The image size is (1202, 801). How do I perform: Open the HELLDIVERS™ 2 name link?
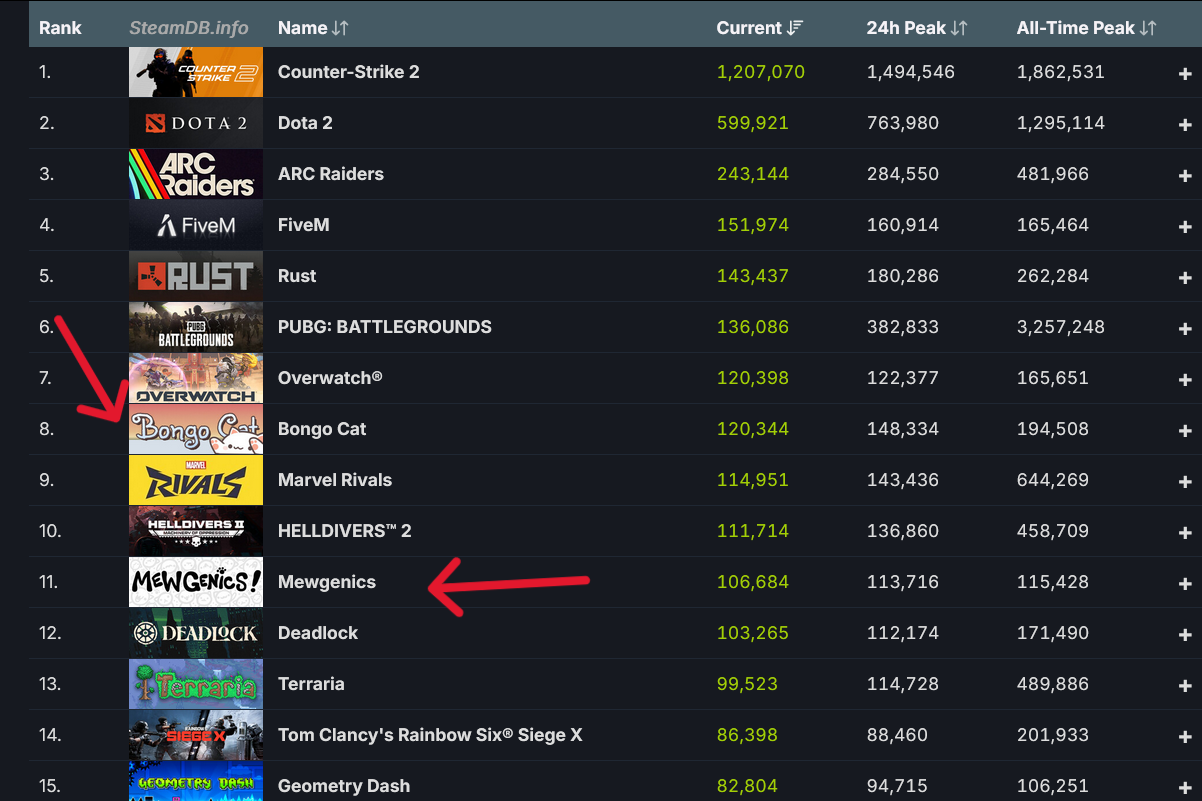click(345, 531)
